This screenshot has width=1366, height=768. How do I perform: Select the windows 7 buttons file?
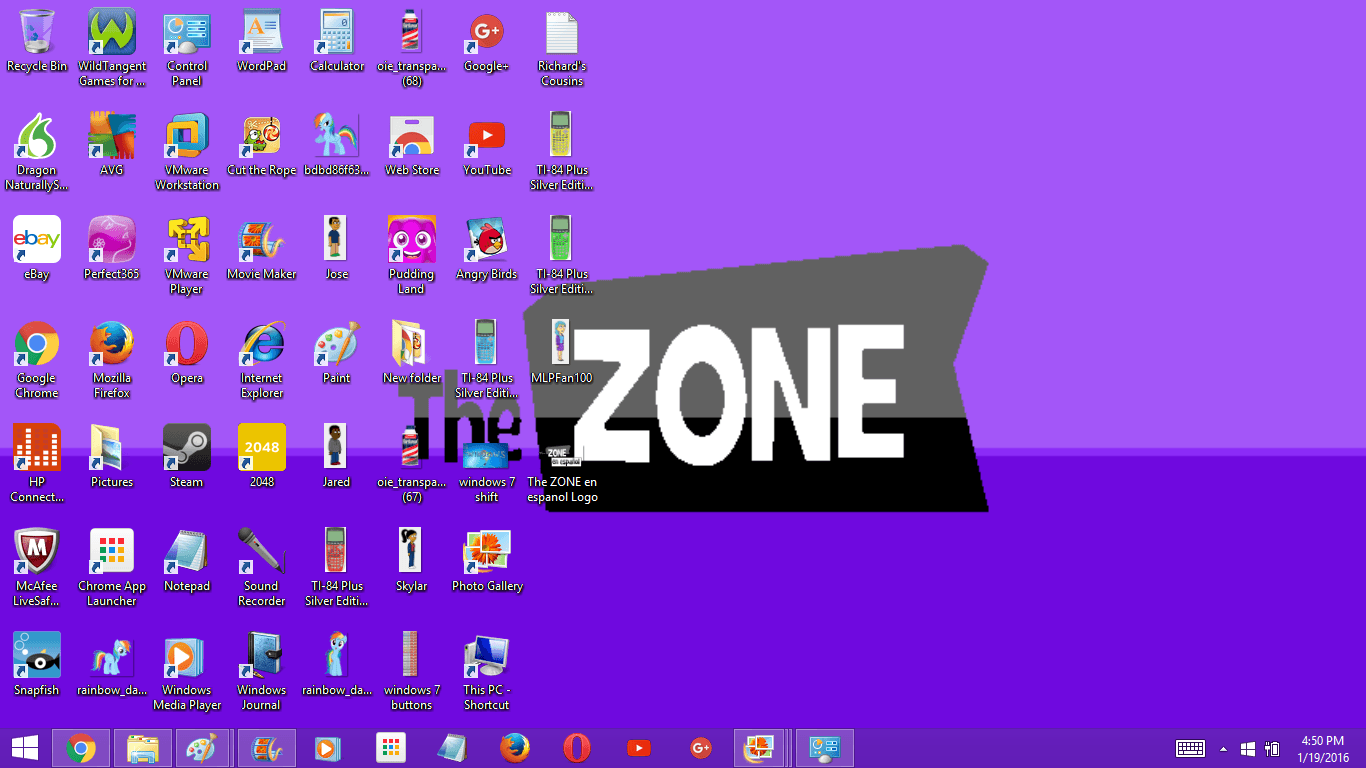412,673
